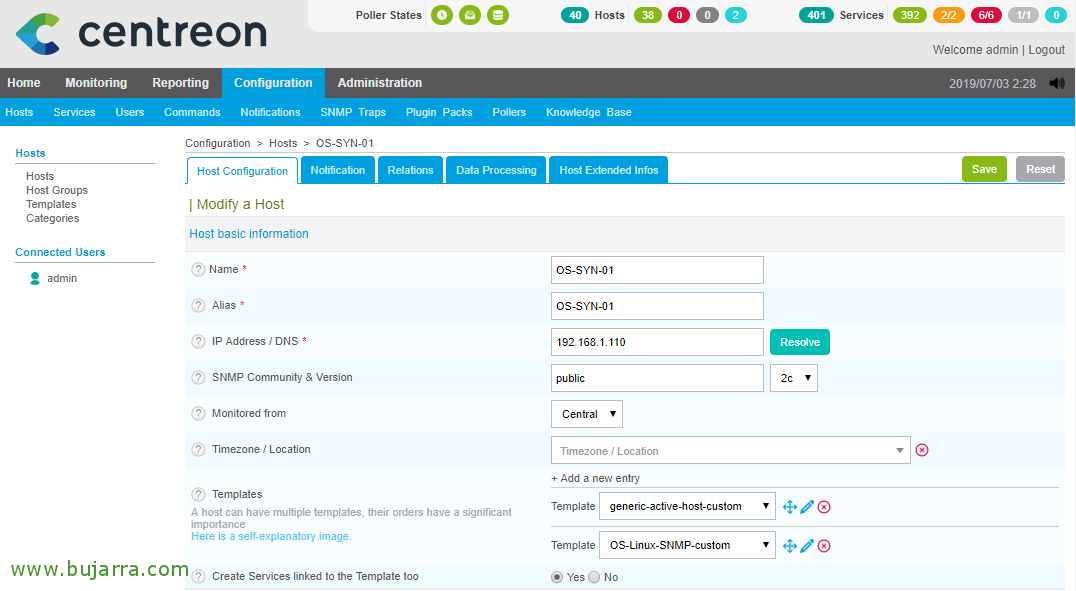Remove the OS-Linux-SNMP-custom template entry
1076x591 pixels.
click(824, 546)
